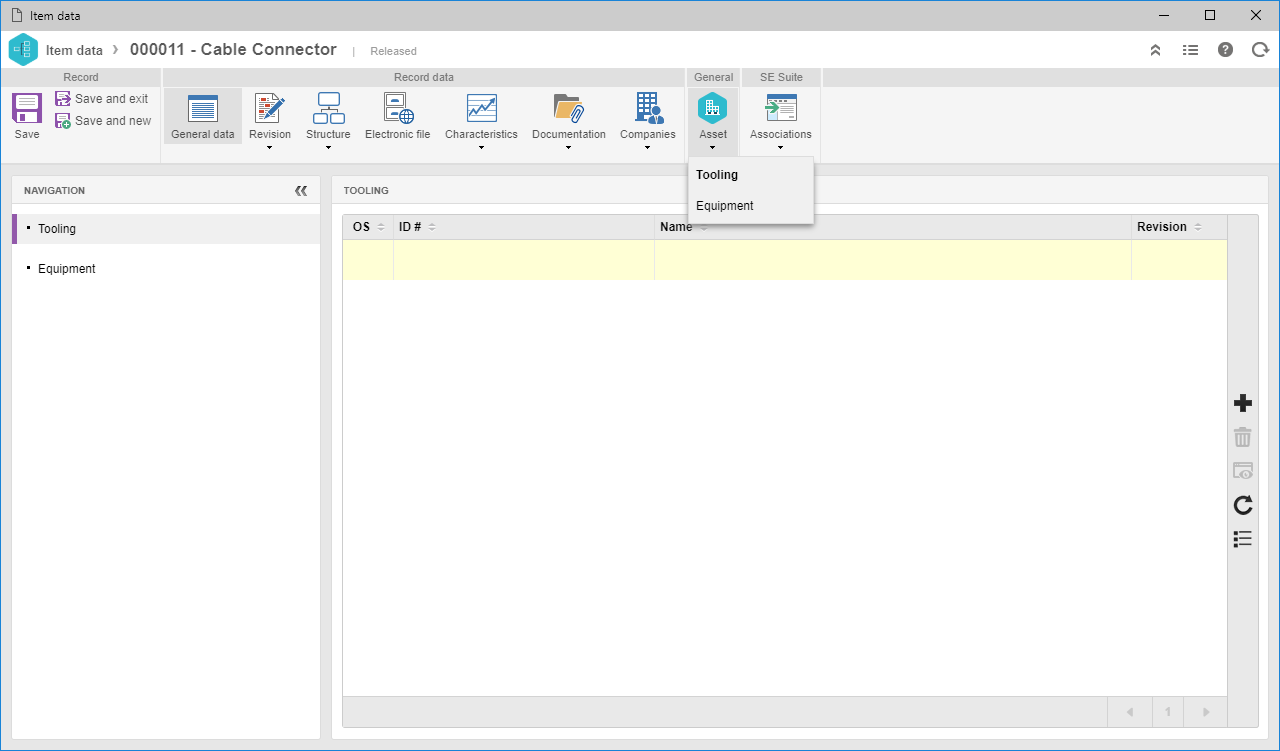Refresh the tooling list
The width and height of the screenshot is (1280, 751).
[1243, 505]
